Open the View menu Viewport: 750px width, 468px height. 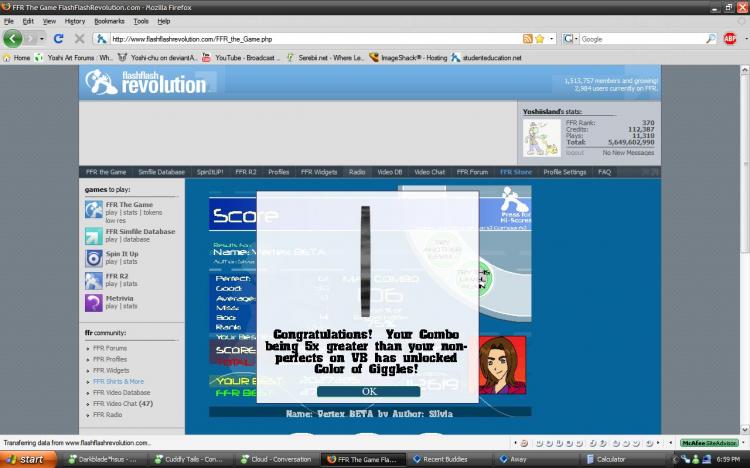click(49, 21)
